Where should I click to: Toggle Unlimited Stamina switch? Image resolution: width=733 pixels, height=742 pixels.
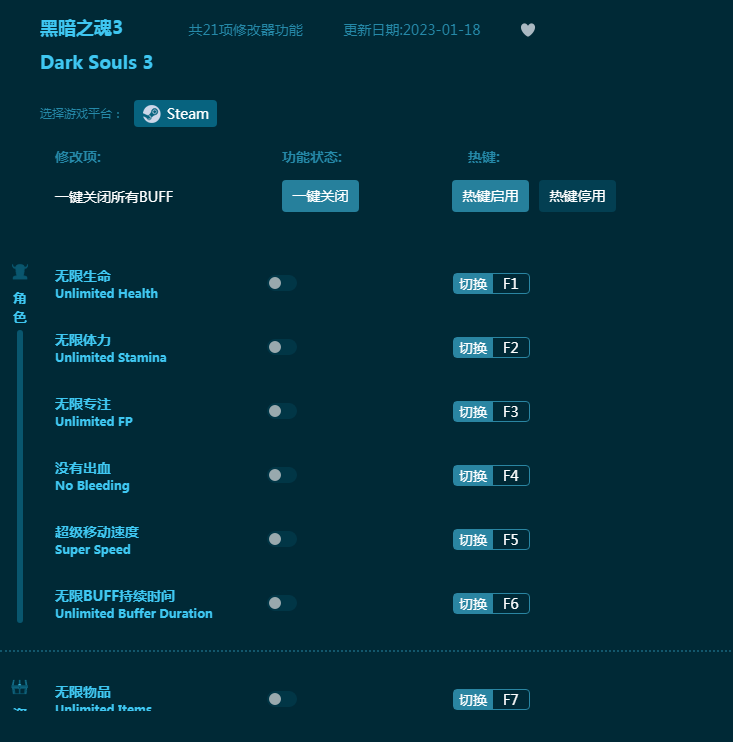(282, 347)
